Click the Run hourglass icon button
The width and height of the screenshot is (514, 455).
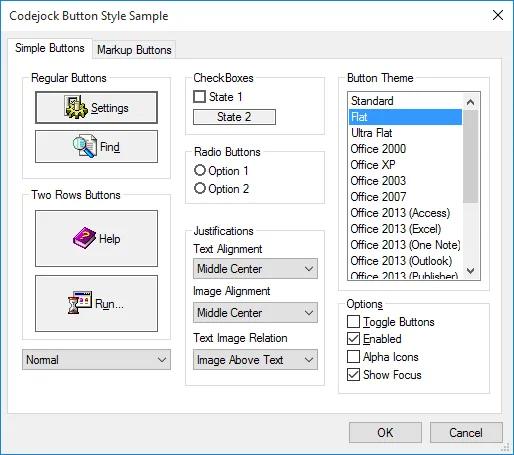point(96,303)
